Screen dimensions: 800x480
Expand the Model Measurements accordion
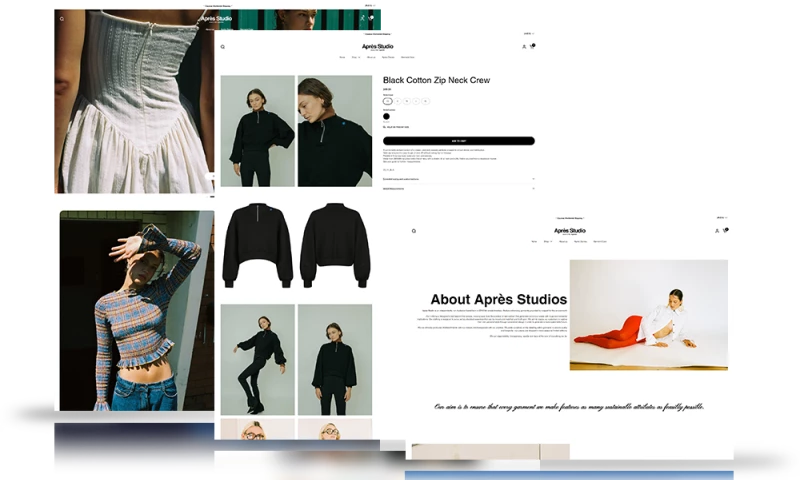[459, 189]
